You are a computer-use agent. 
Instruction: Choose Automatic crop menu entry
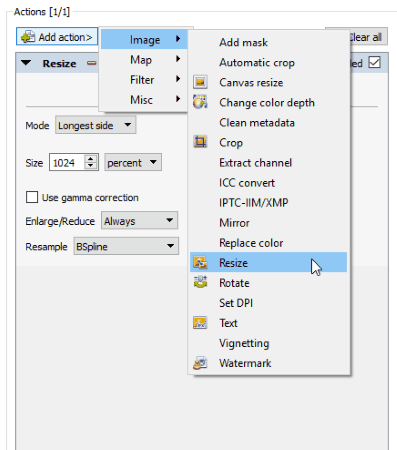click(x=268, y=62)
